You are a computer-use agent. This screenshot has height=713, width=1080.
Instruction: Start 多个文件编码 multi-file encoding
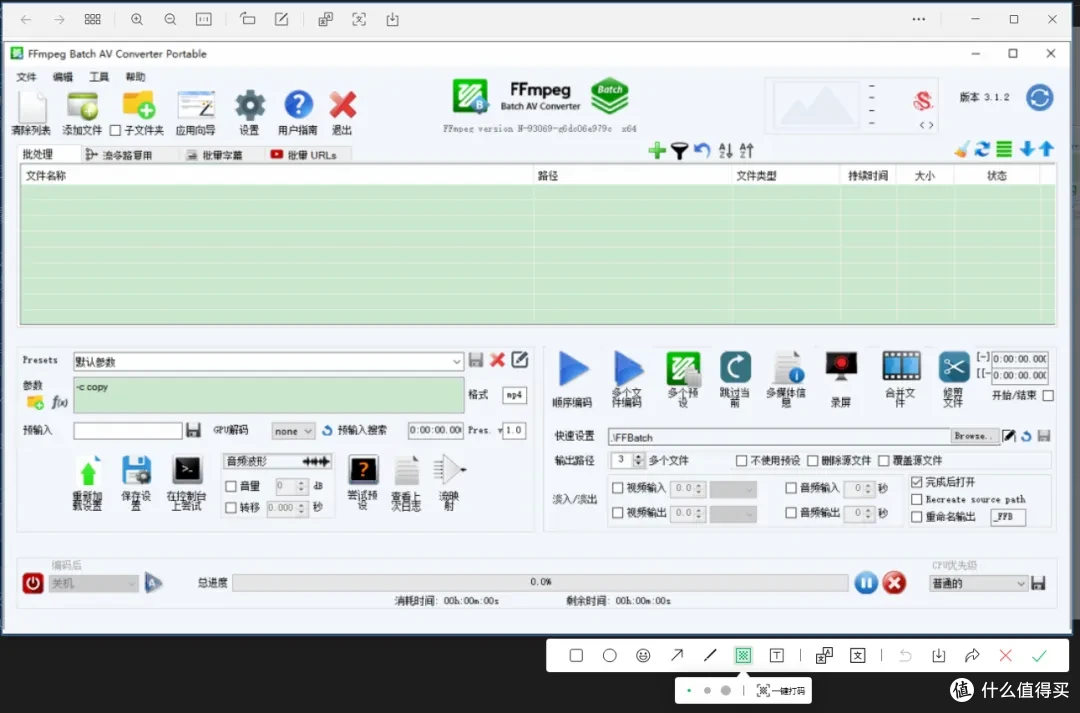[628, 369]
